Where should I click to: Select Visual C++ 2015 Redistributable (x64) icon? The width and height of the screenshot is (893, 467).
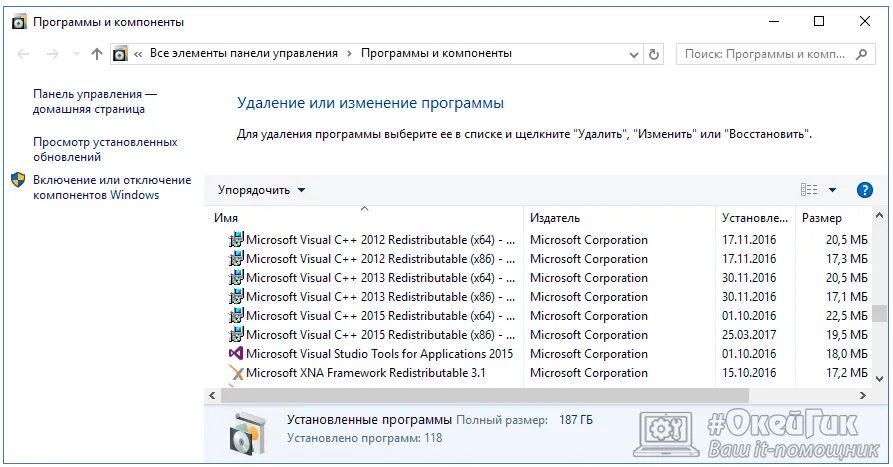236,316
